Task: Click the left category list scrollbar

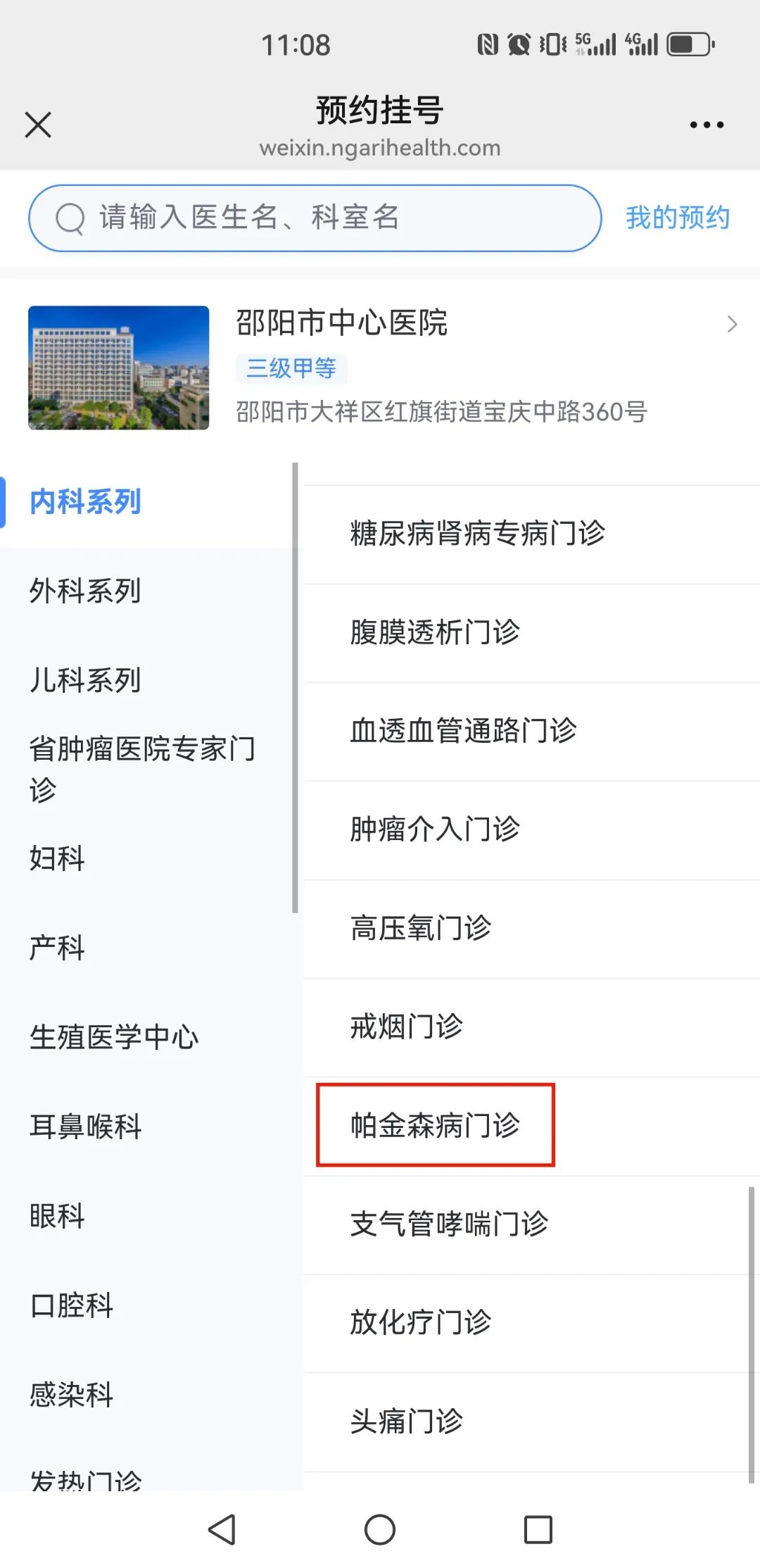Action: tap(295, 687)
